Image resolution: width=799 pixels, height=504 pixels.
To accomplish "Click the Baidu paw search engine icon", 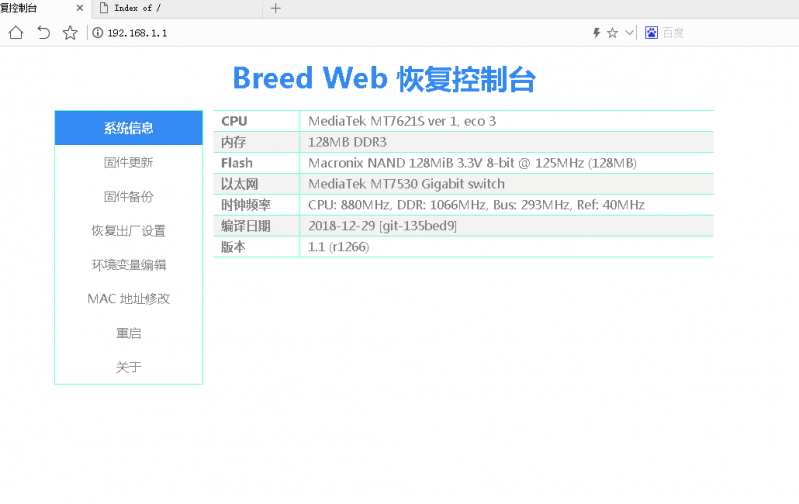I will [651, 33].
